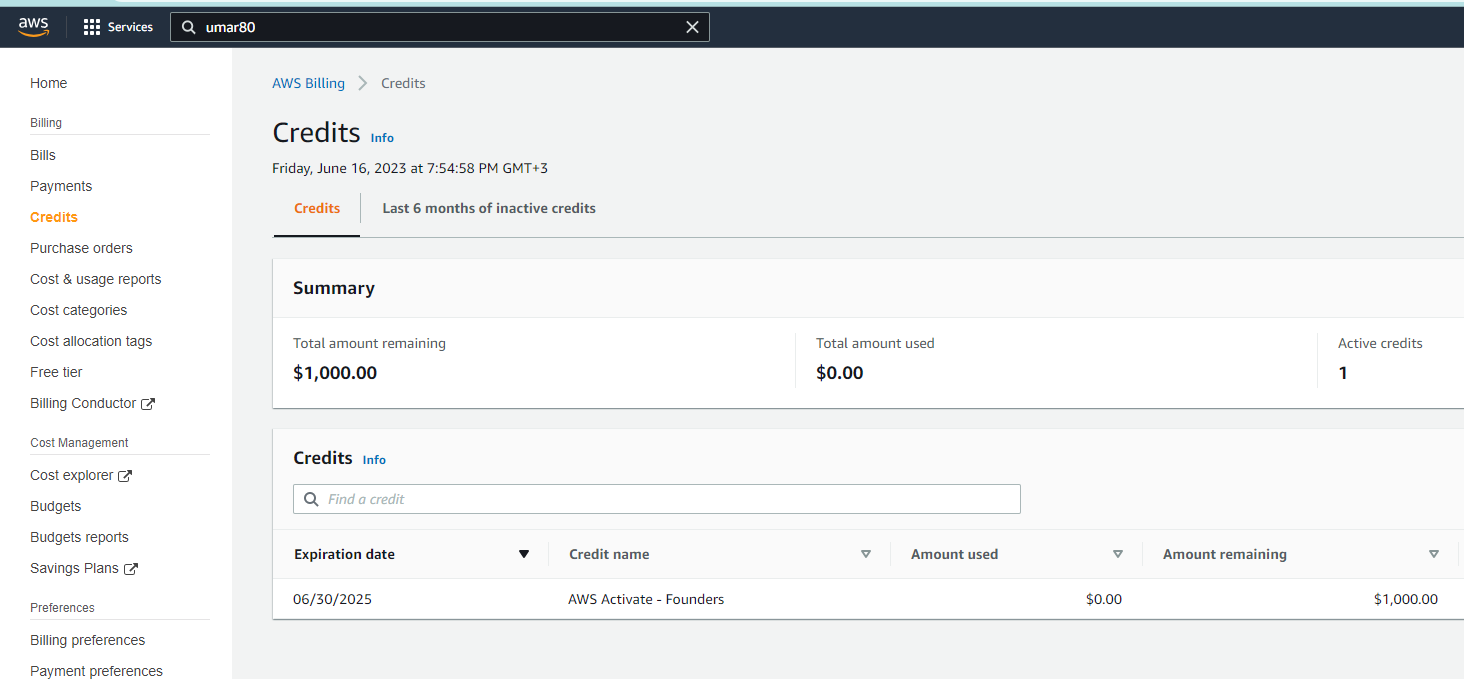Select Credits in the sidebar
The width and height of the screenshot is (1464, 679).
pyautogui.click(x=54, y=217)
